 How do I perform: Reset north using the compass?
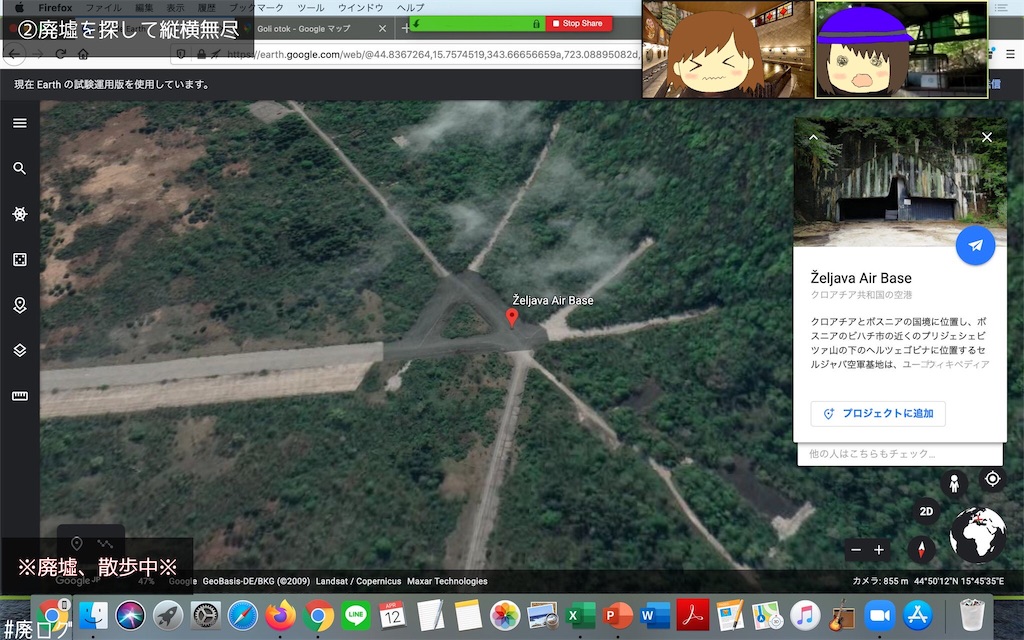[x=921, y=549]
